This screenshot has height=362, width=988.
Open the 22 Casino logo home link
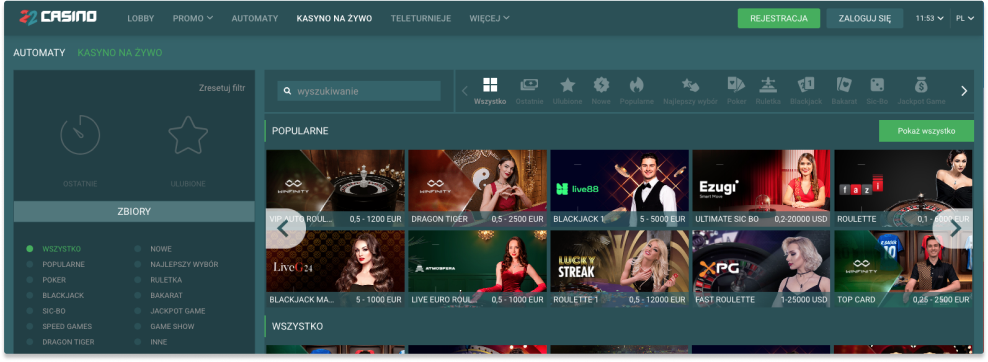(58, 17)
